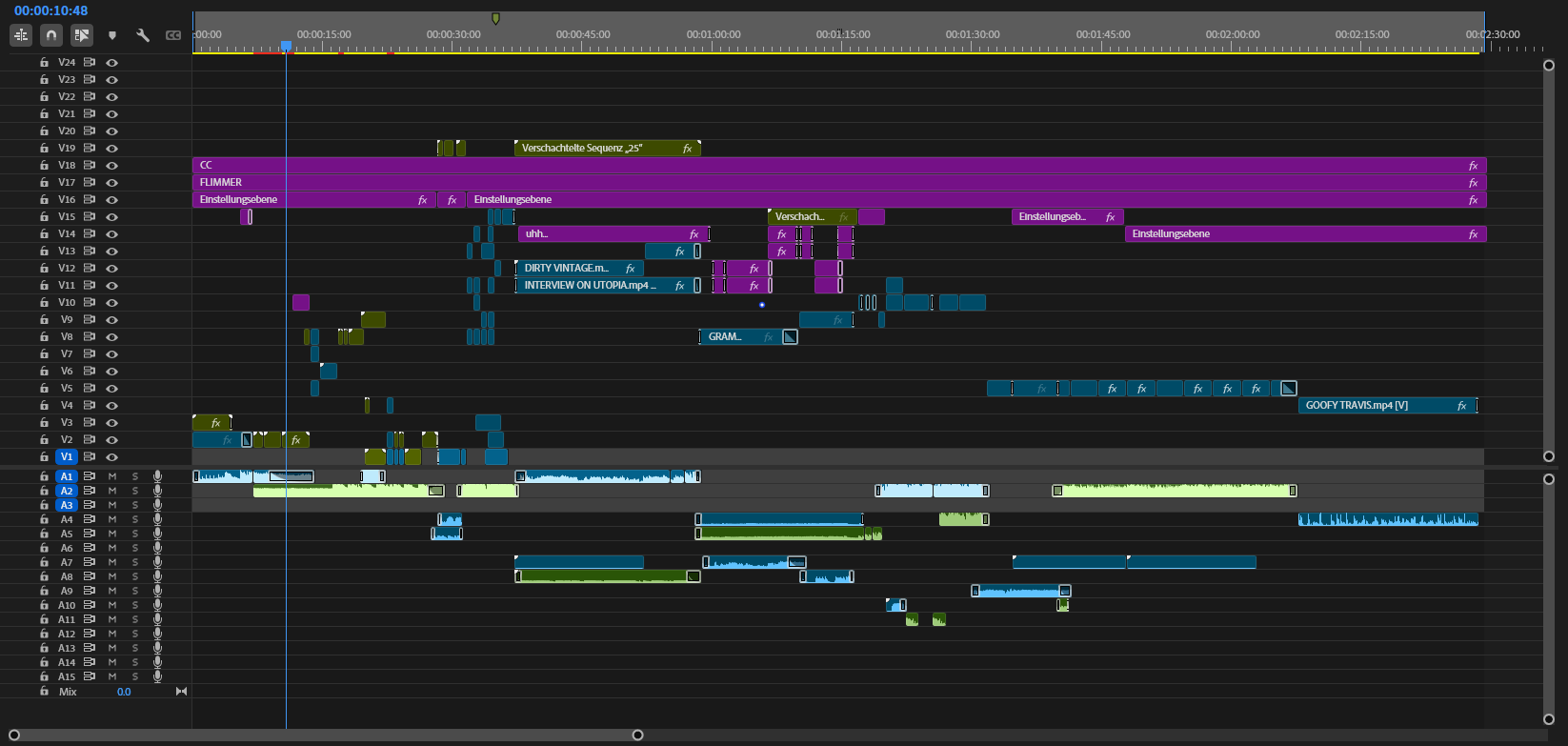Viewport: 1568px width, 746px height.
Task: Click the Mix volume value 0.0
Action: 124,692
